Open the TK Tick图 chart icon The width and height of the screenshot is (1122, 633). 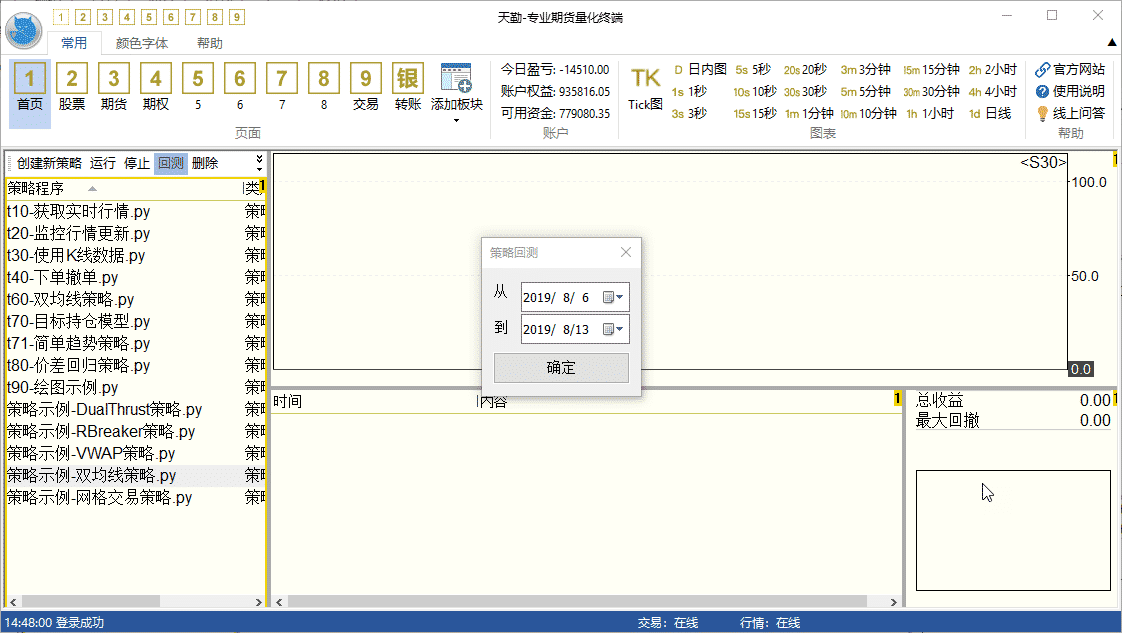pyautogui.click(x=645, y=80)
